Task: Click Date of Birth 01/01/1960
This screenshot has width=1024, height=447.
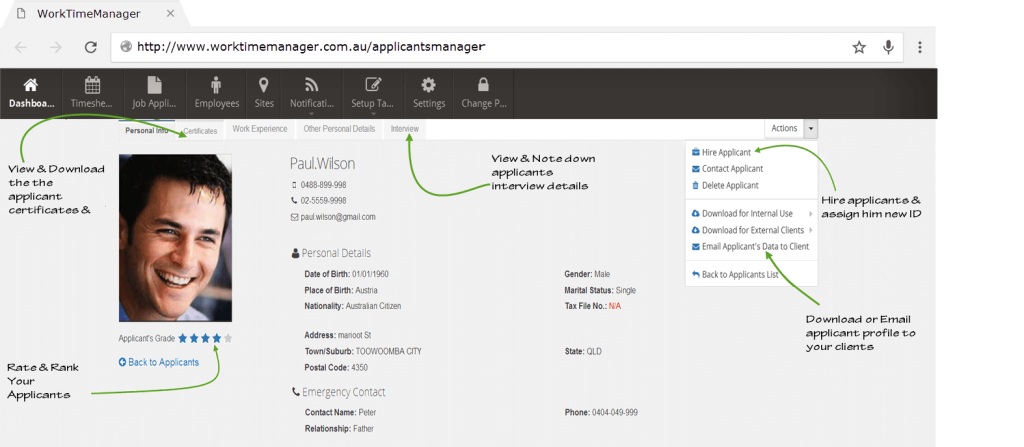Action: [371, 274]
